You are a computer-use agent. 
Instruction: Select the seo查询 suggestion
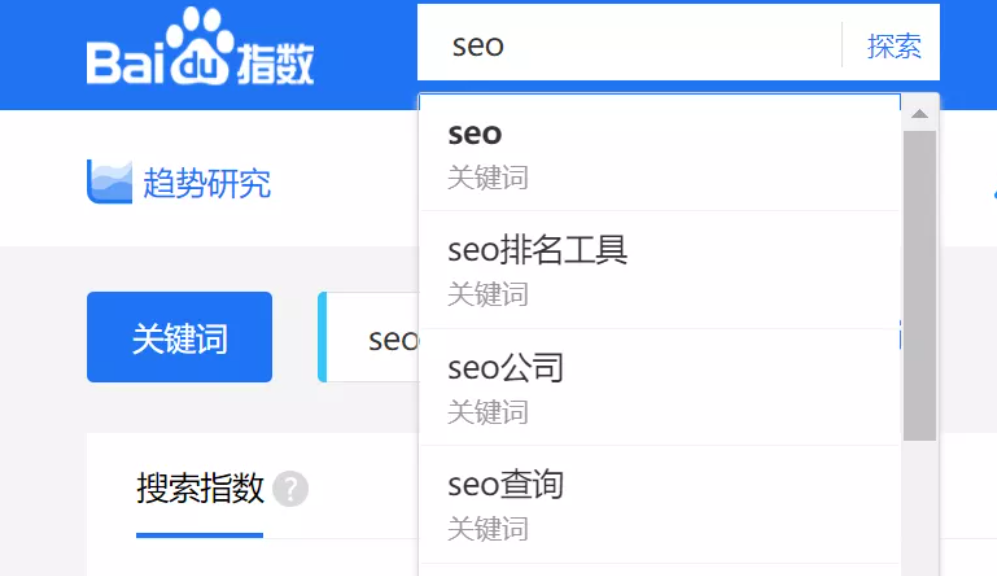tap(505, 485)
